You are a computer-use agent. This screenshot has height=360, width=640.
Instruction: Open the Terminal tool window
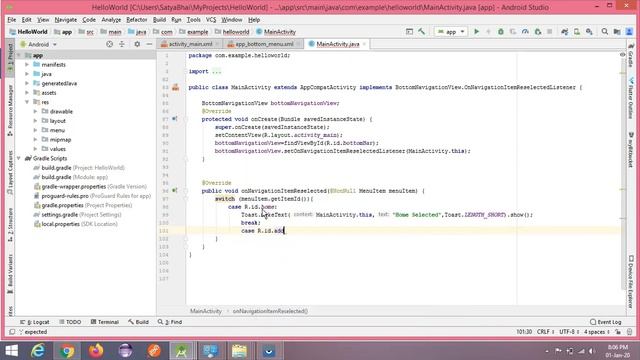pyautogui.click(x=104, y=322)
